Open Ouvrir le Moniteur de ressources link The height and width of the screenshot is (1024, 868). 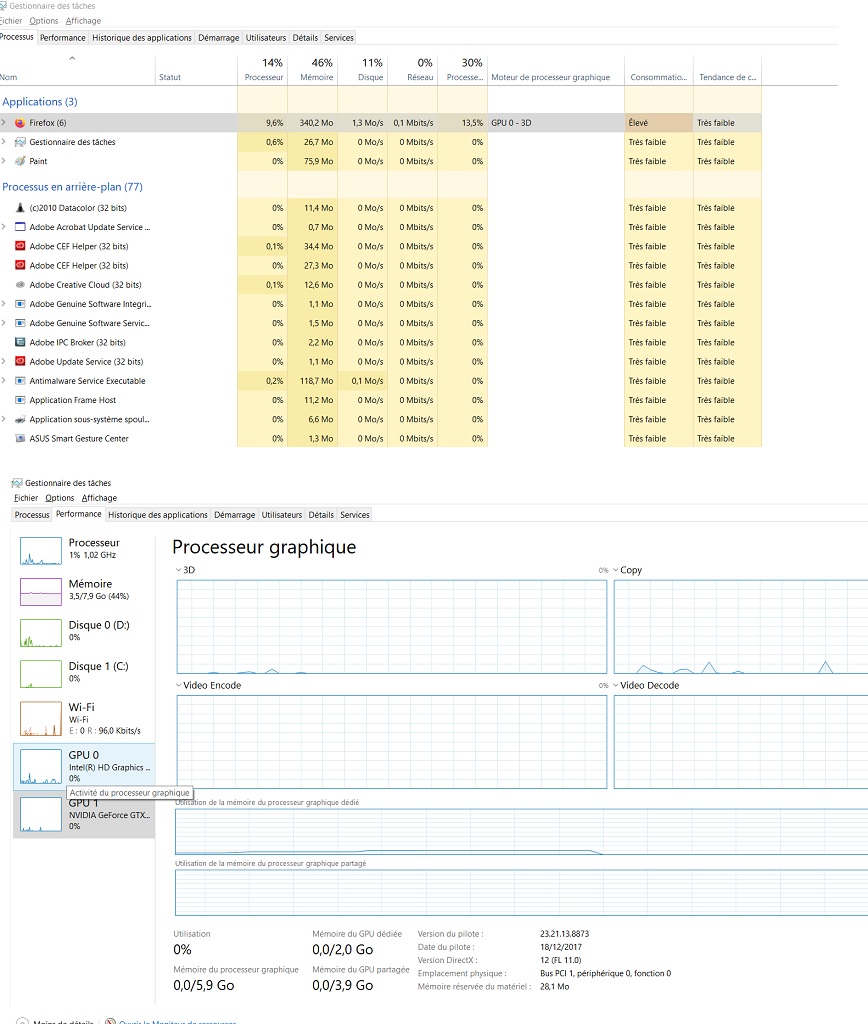(175, 1021)
